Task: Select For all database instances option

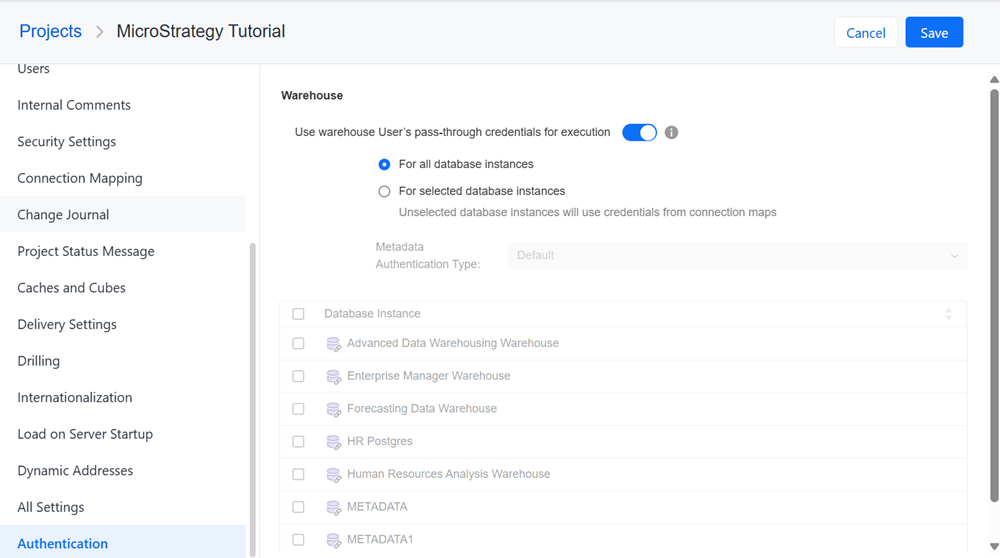Action: (384, 165)
